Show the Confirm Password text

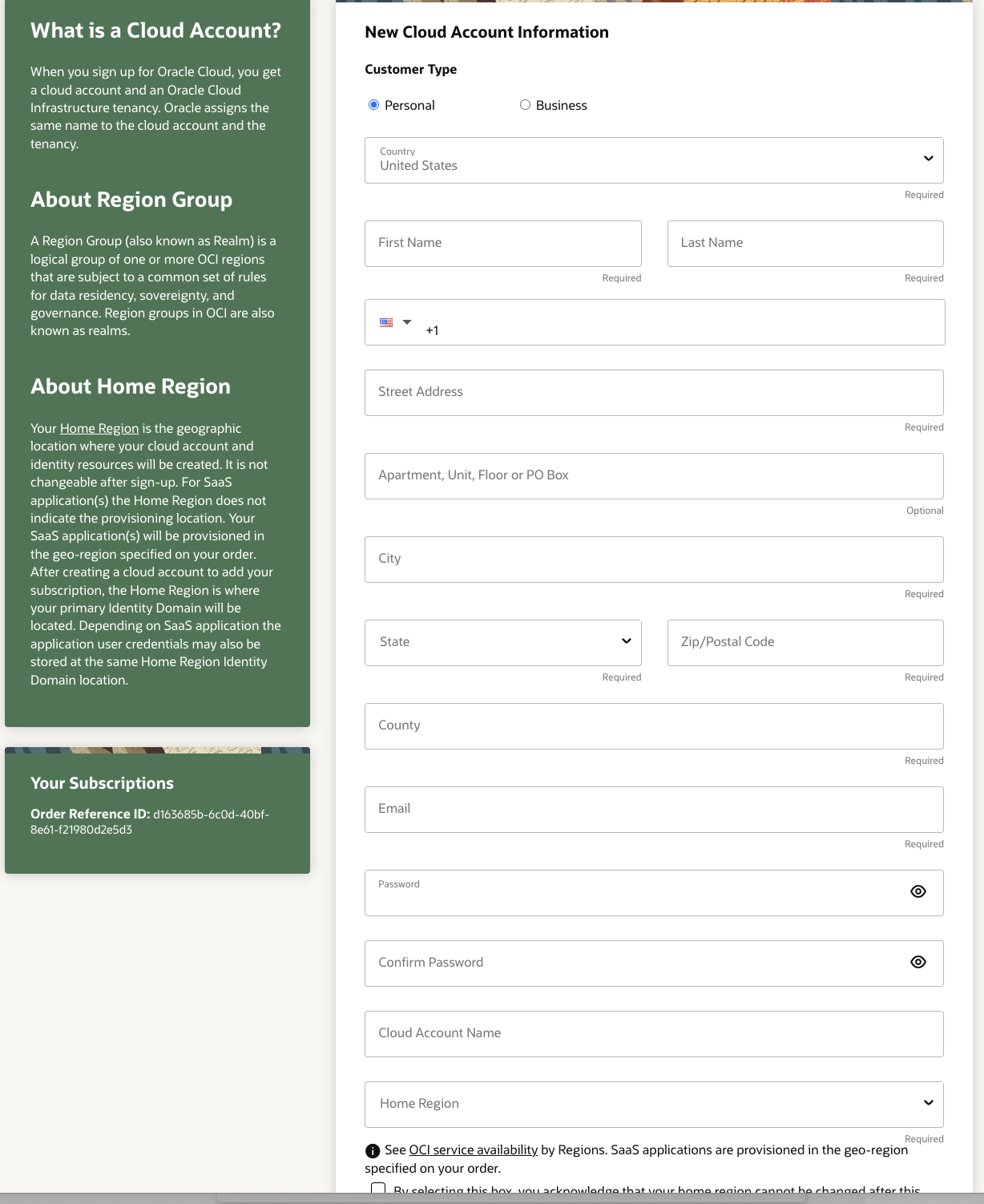coord(918,962)
